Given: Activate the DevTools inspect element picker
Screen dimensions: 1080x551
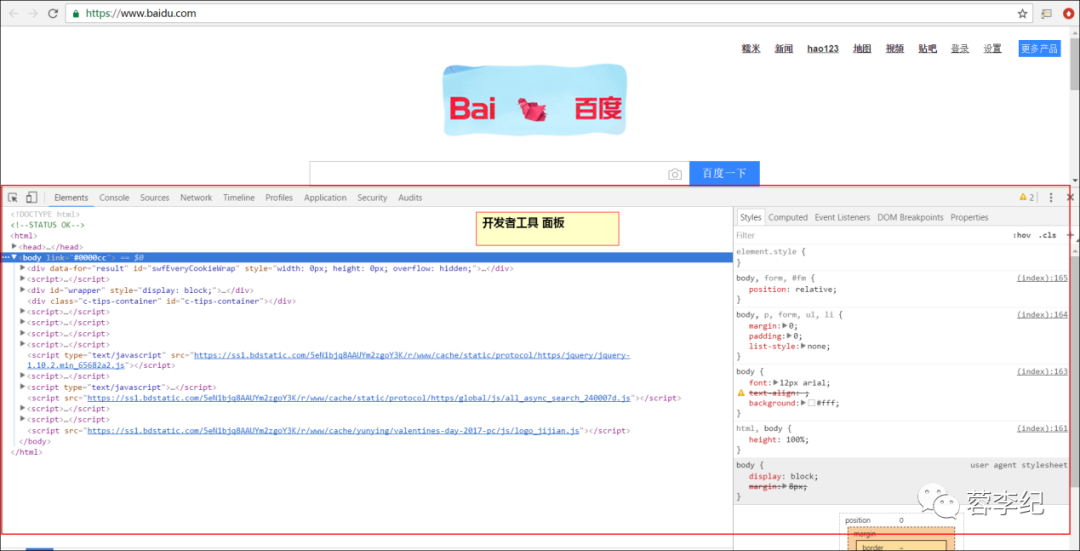Looking at the screenshot, I should (13, 198).
